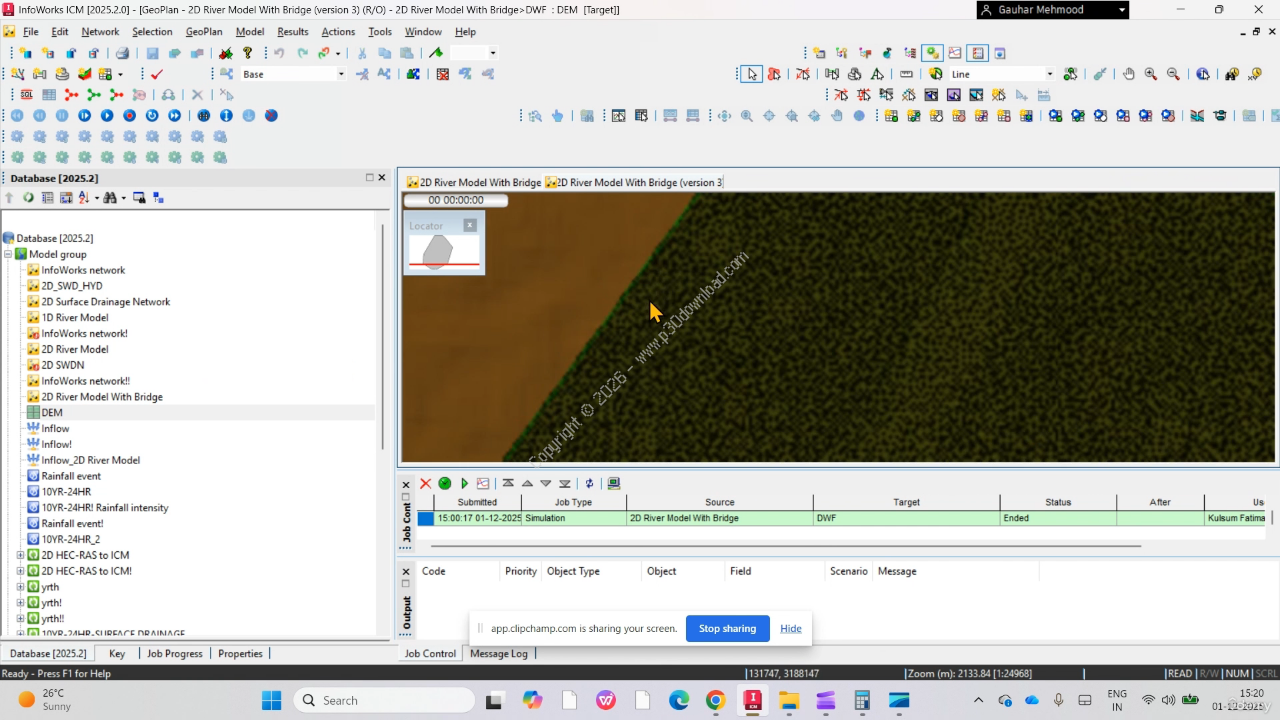Select the arrow pointer selection tool
Viewport: 1280px width, 720px height.
click(x=751, y=74)
